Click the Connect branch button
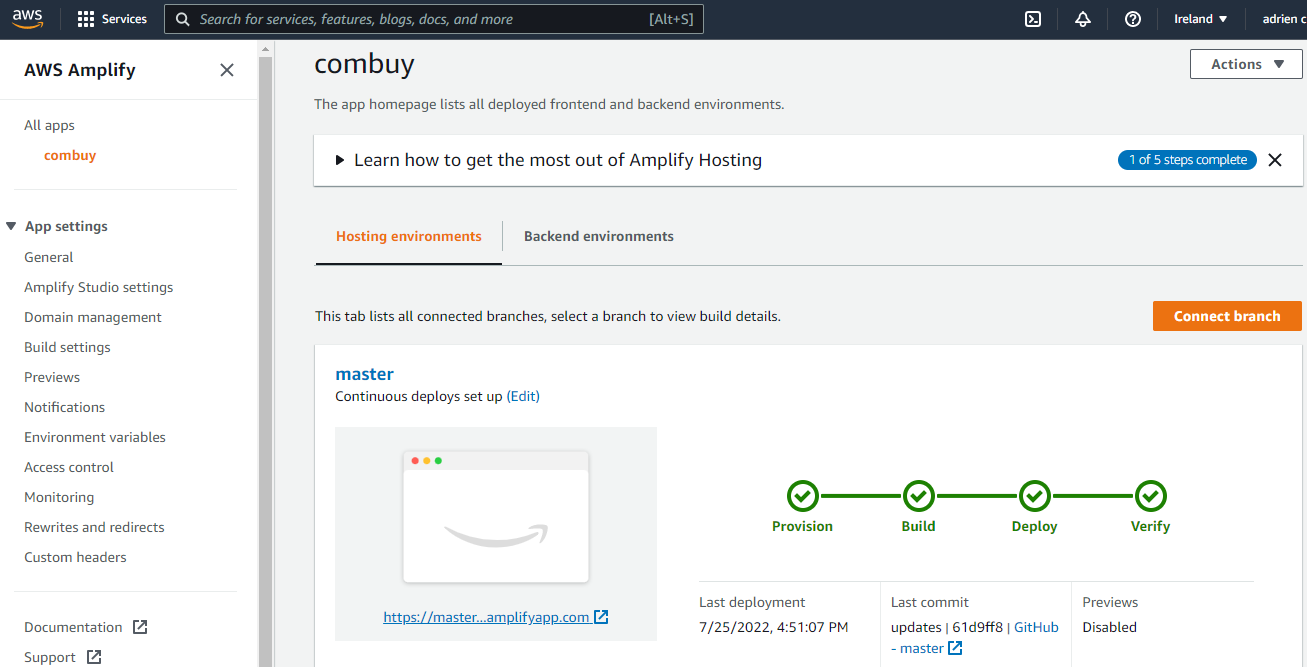The height and width of the screenshot is (667, 1307). point(1227,316)
